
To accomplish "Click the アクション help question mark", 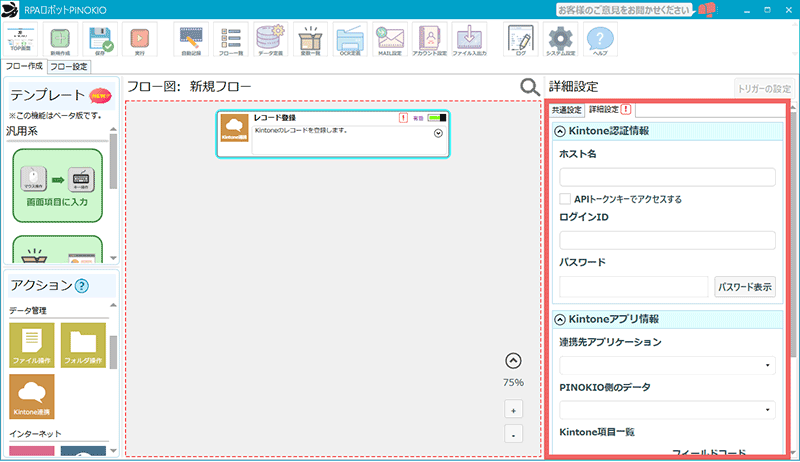I will pyautogui.click(x=82, y=286).
